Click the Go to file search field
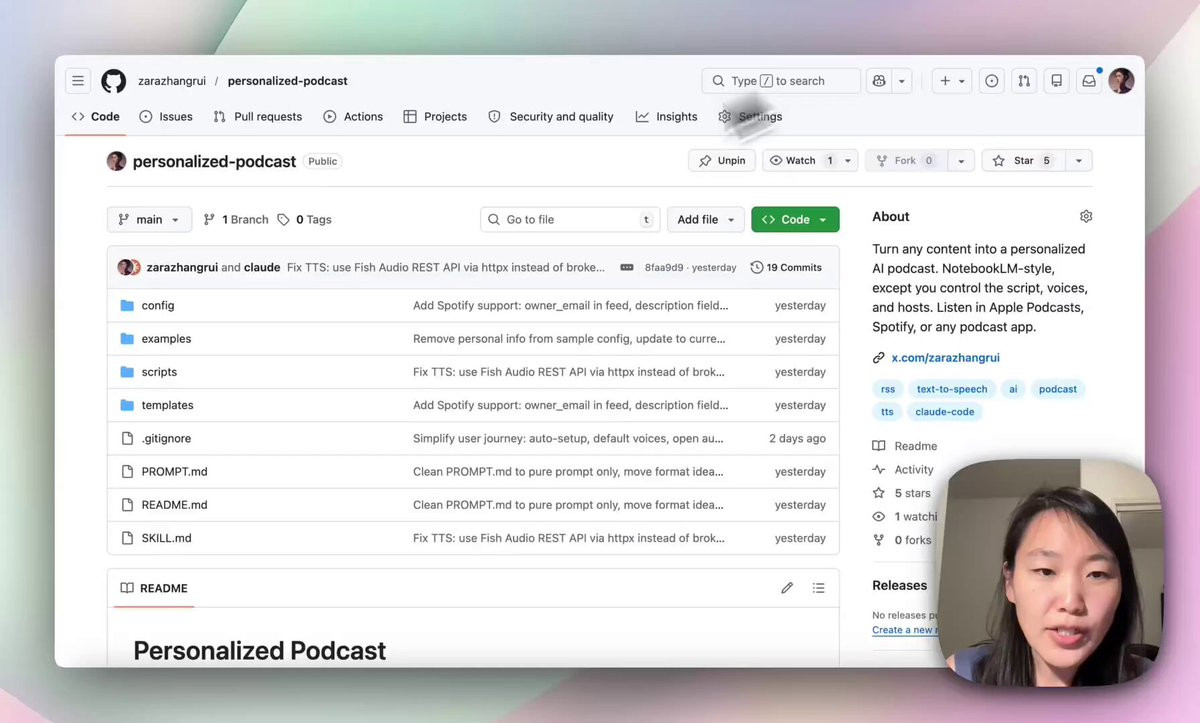 click(x=570, y=220)
